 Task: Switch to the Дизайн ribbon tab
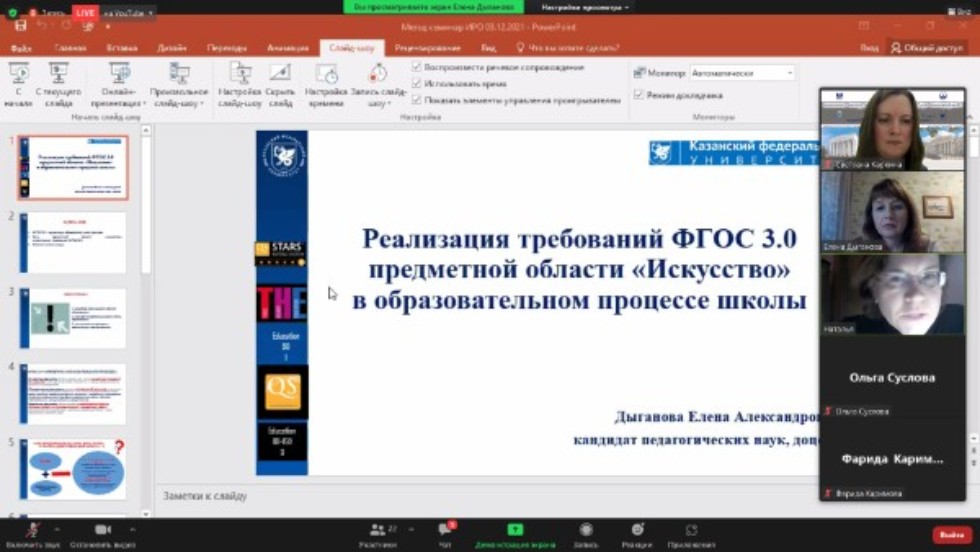pos(172,48)
